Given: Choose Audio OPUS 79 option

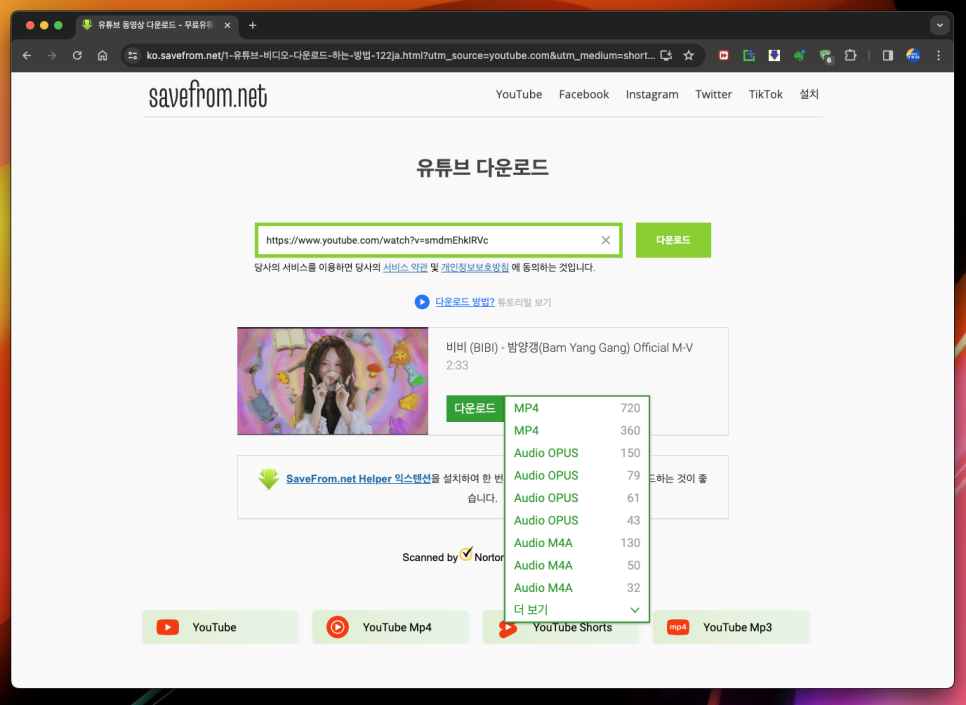Looking at the screenshot, I should [x=577, y=475].
